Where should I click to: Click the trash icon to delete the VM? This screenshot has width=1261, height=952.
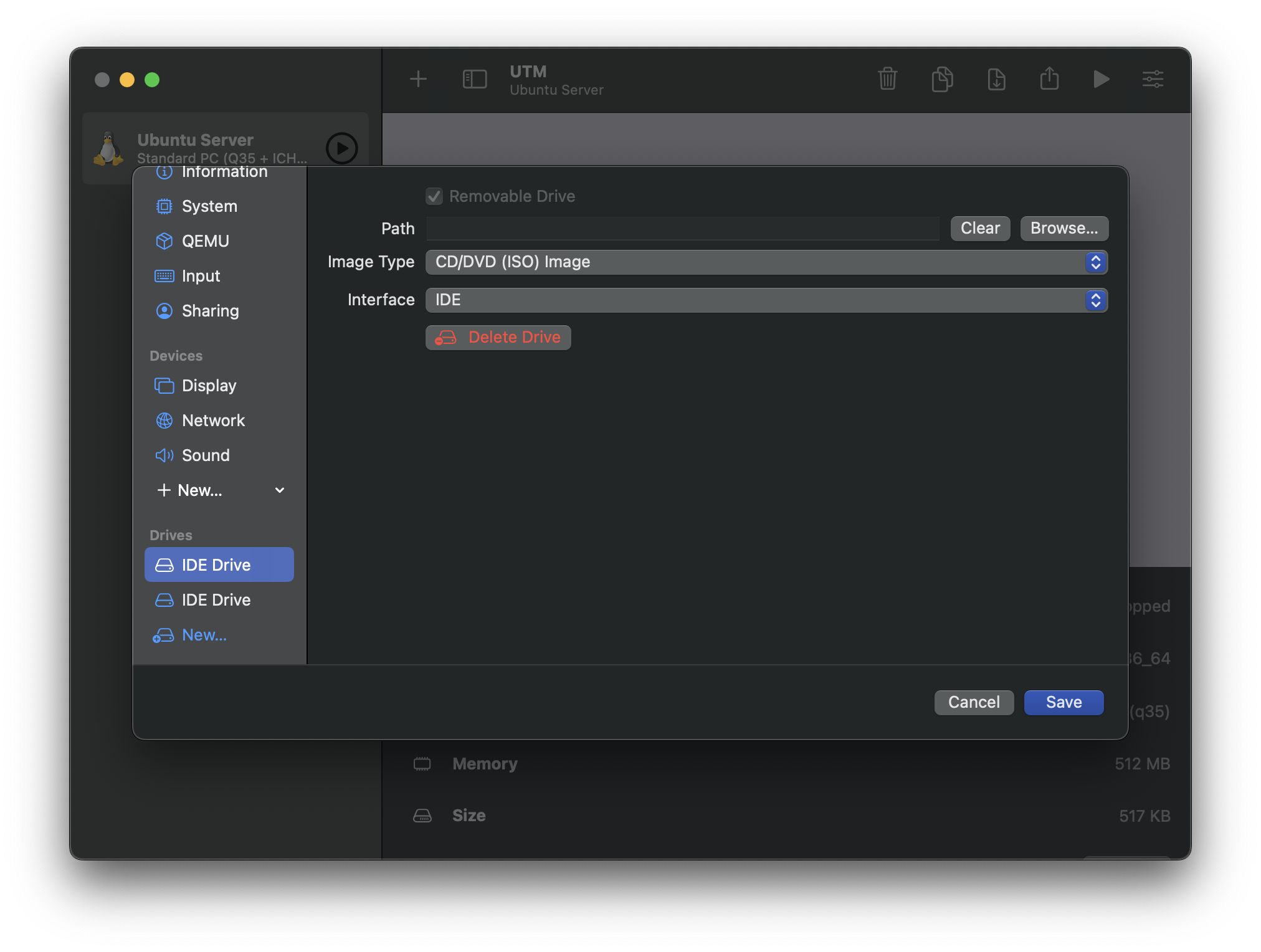(887, 79)
